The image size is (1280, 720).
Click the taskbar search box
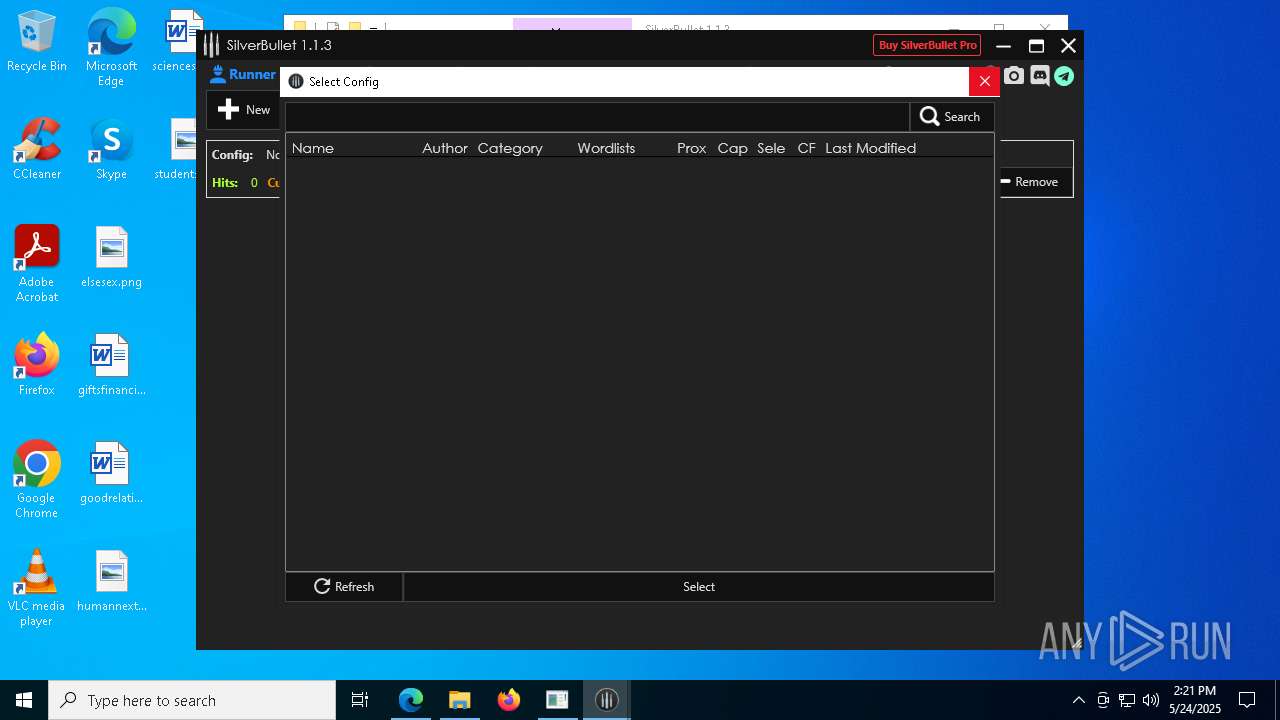point(192,700)
